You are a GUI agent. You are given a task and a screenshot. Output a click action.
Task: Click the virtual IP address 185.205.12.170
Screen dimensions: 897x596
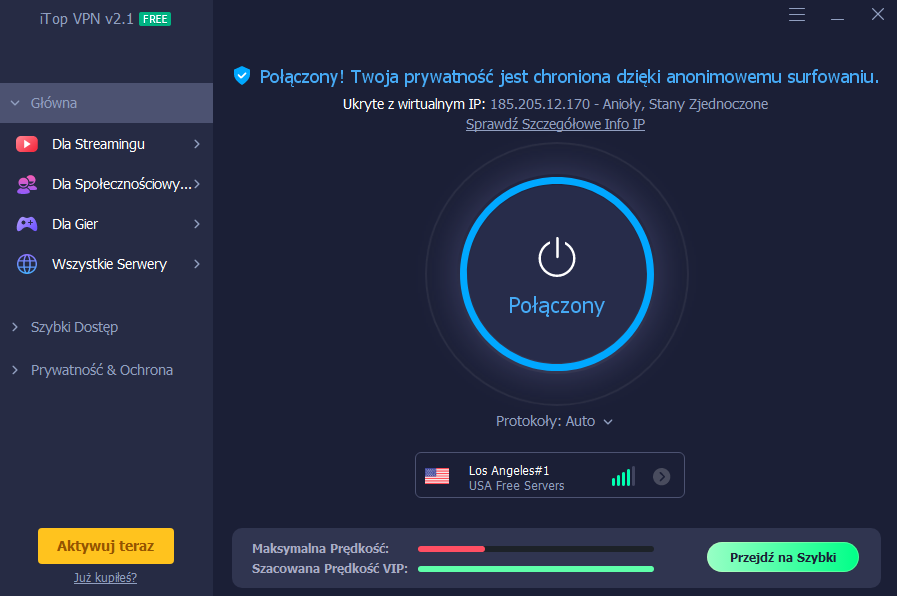click(x=540, y=104)
